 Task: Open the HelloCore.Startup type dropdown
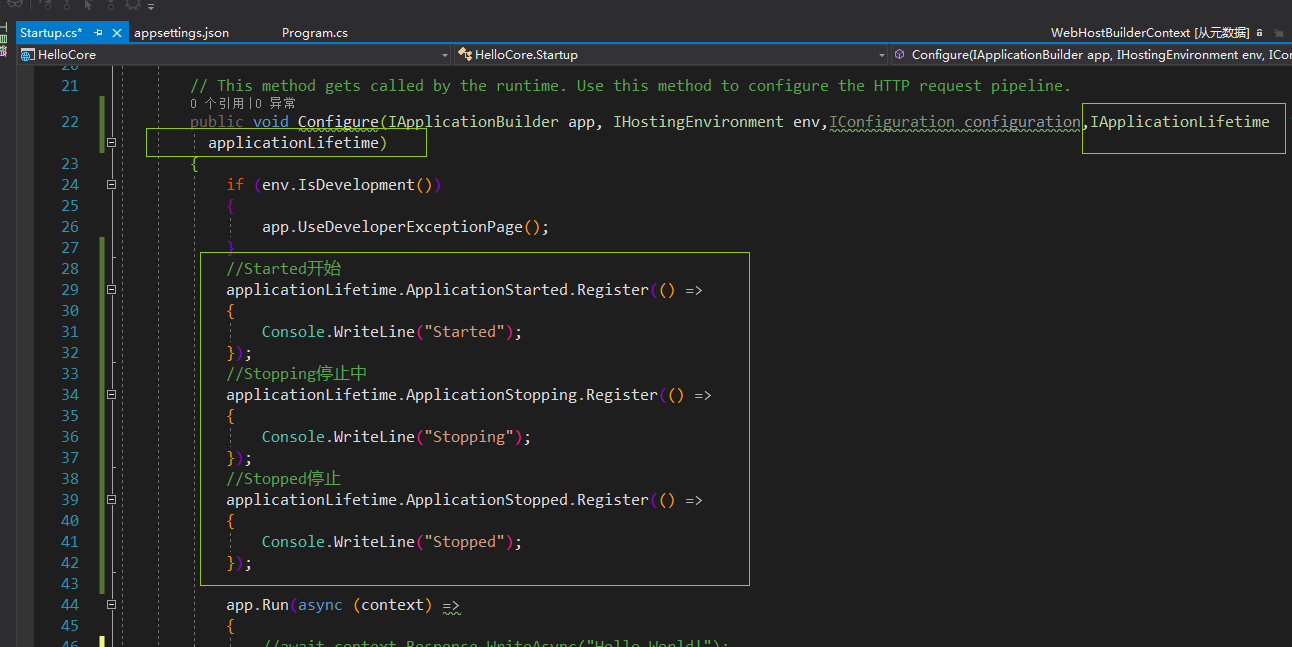(x=670, y=55)
